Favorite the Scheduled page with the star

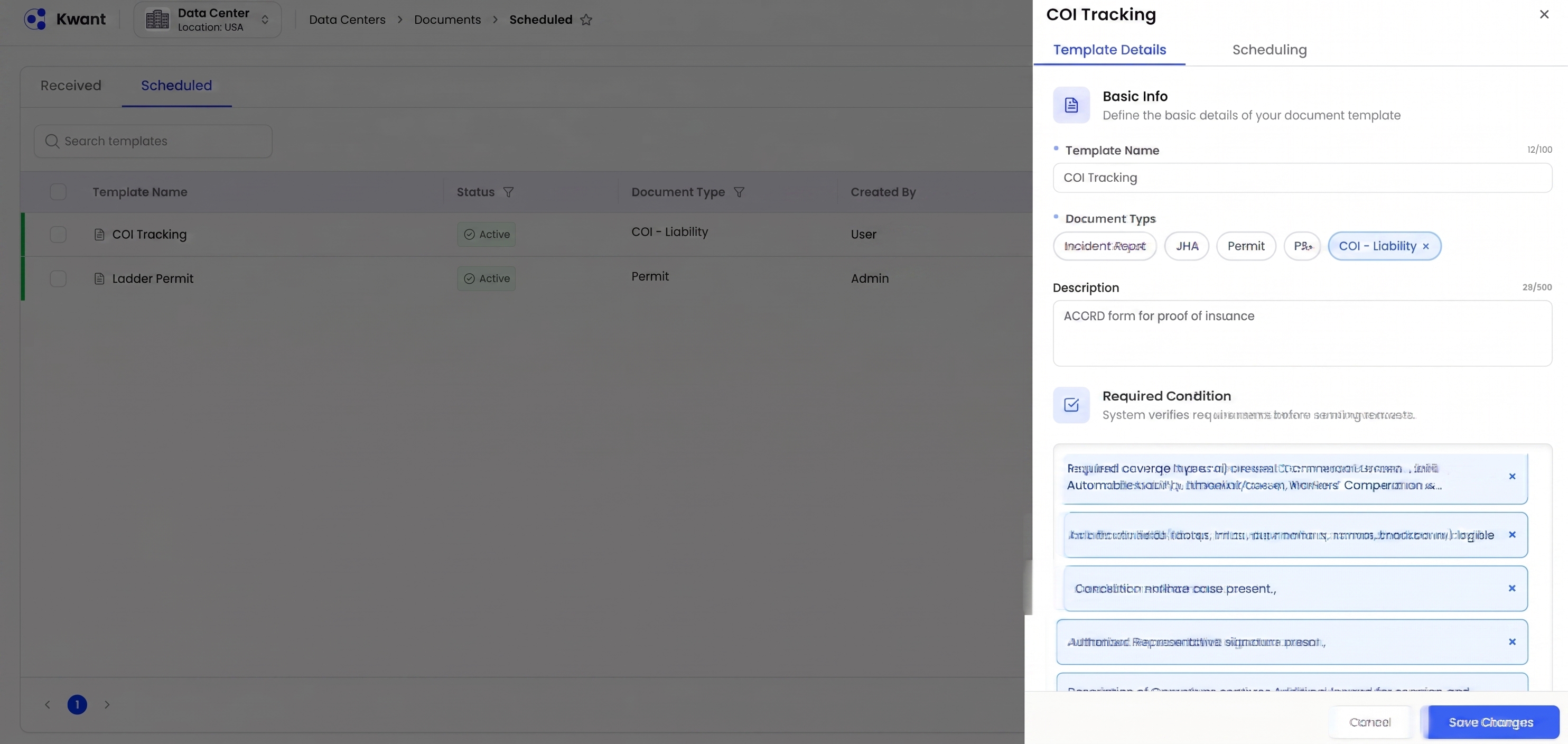(x=586, y=20)
